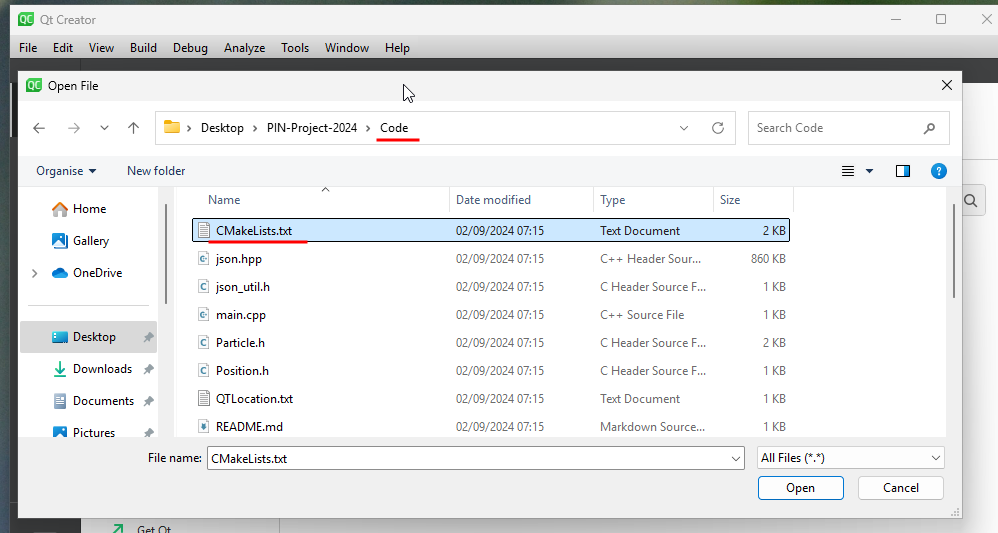Toggle the preview pane icon
998x533 pixels.
tap(903, 171)
